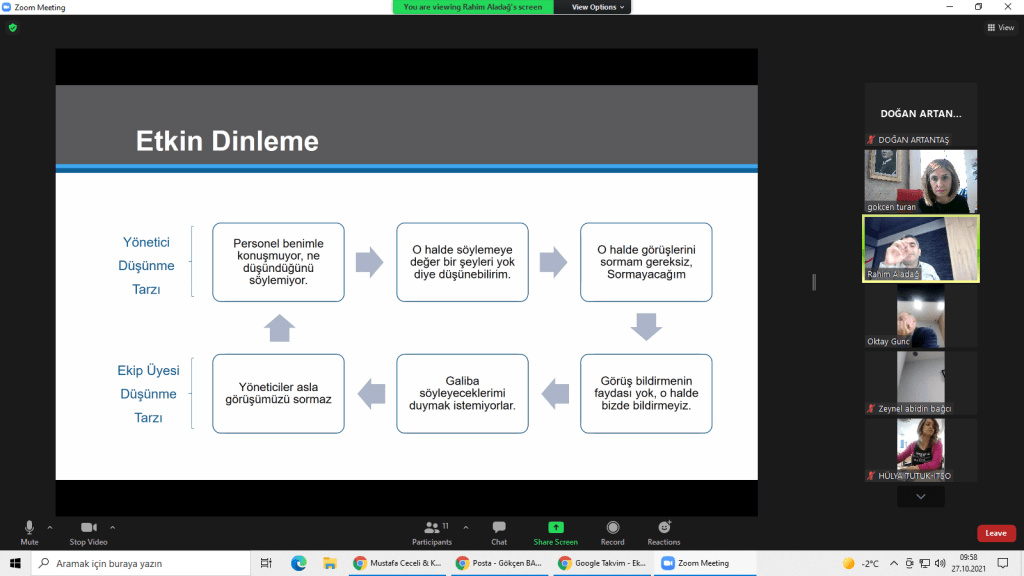1024x576 pixels.
Task: Start recording with the Record button
Action: 612,528
